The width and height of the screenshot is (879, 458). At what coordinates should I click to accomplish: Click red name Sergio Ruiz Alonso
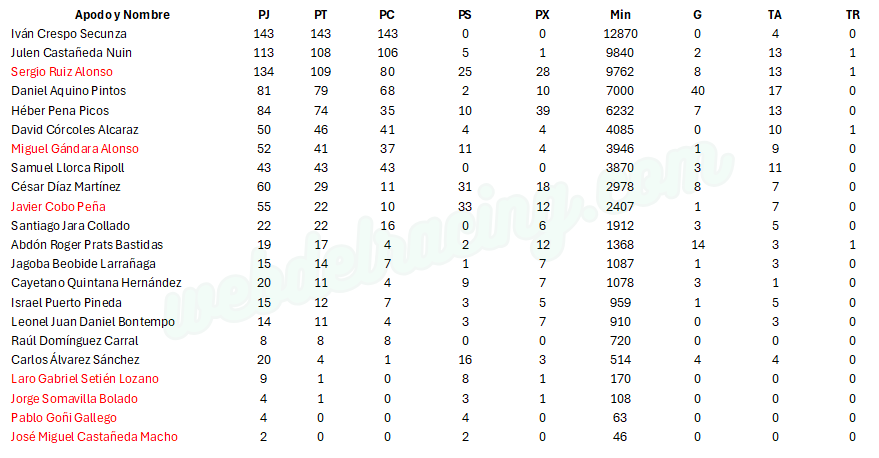point(62,72)
